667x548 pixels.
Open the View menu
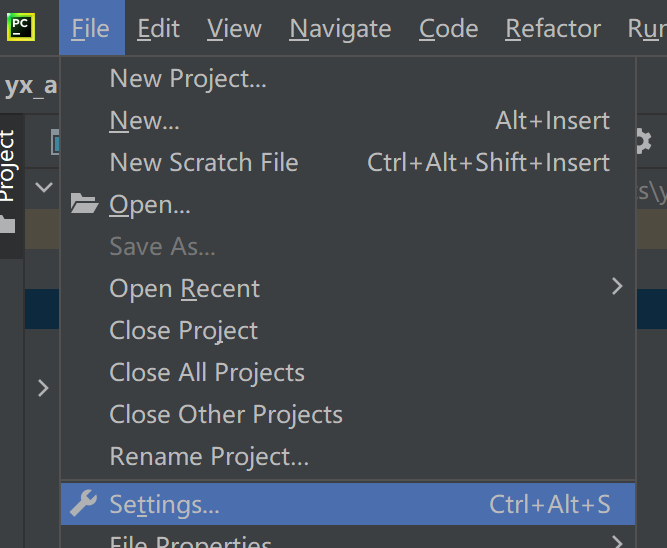(234, 29)
